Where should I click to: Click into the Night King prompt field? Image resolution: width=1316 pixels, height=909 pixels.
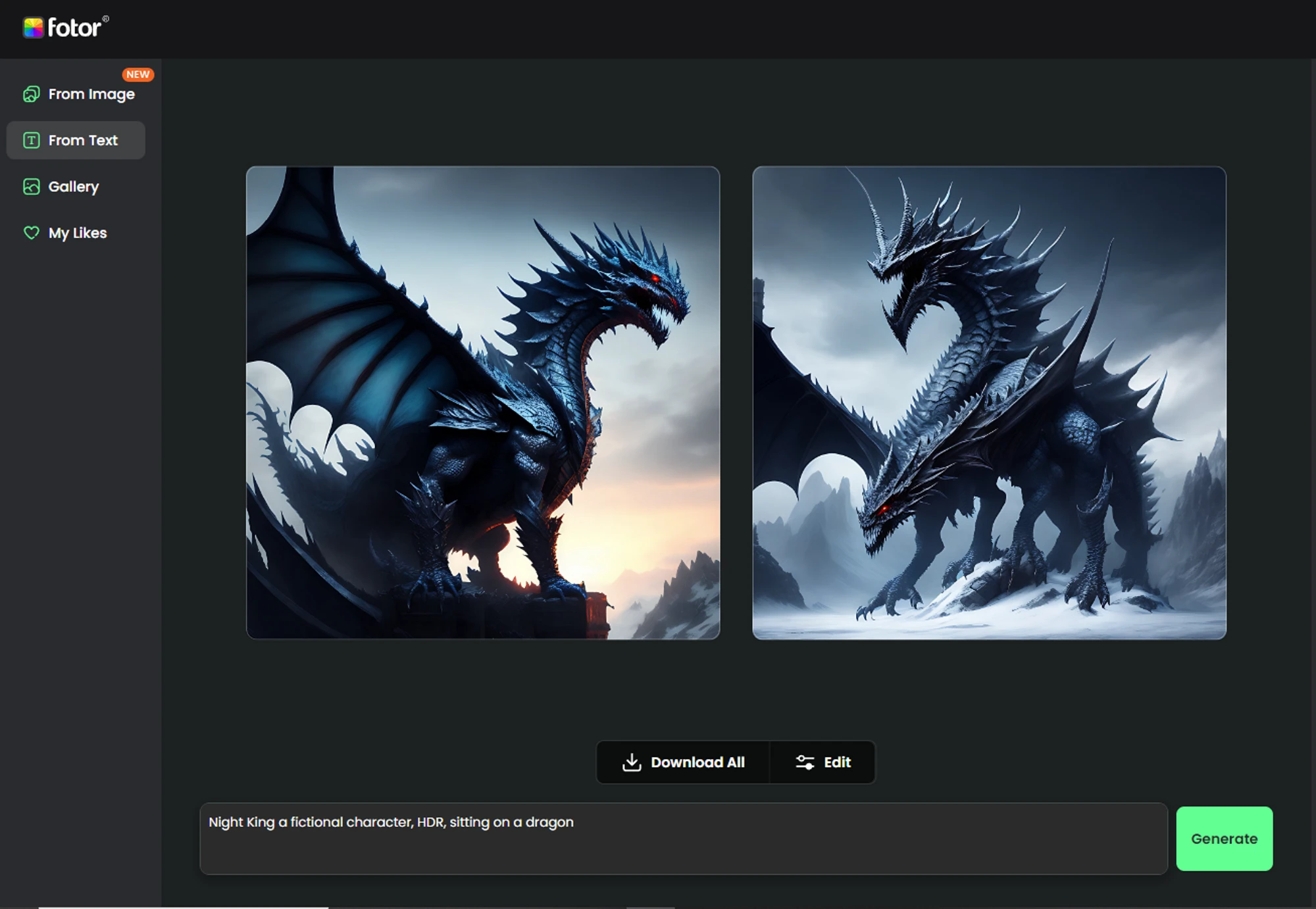[x=684, y=839]
